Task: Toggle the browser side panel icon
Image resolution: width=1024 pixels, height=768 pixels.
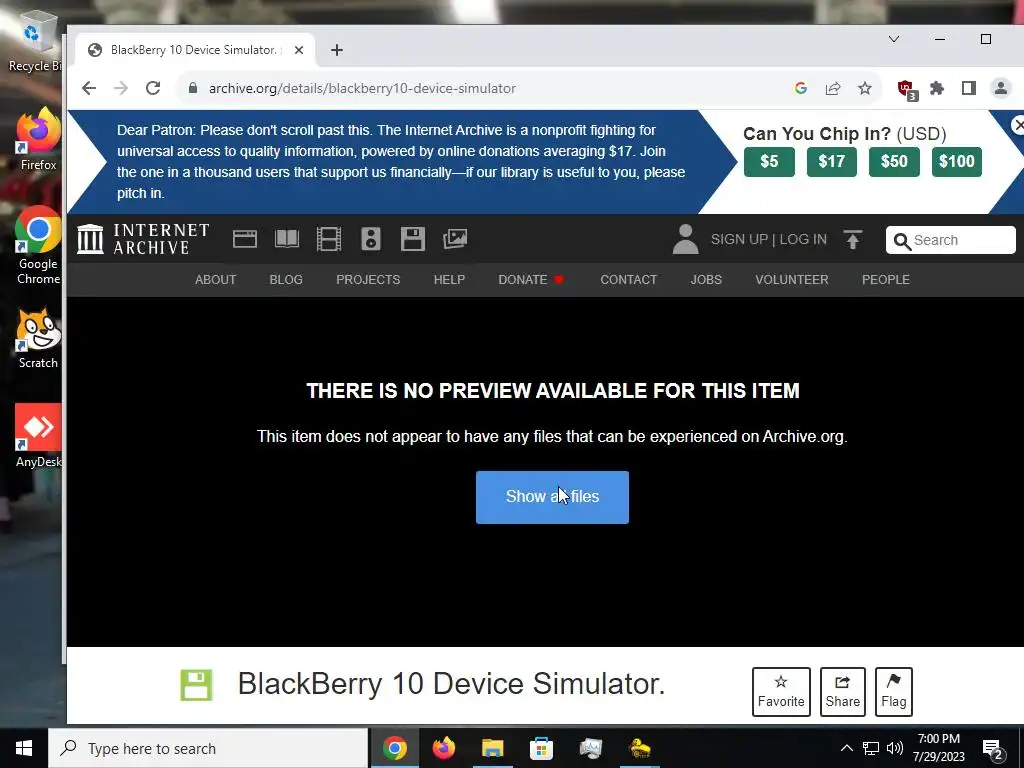Action: pyautogui.click(x=968, y=88)
